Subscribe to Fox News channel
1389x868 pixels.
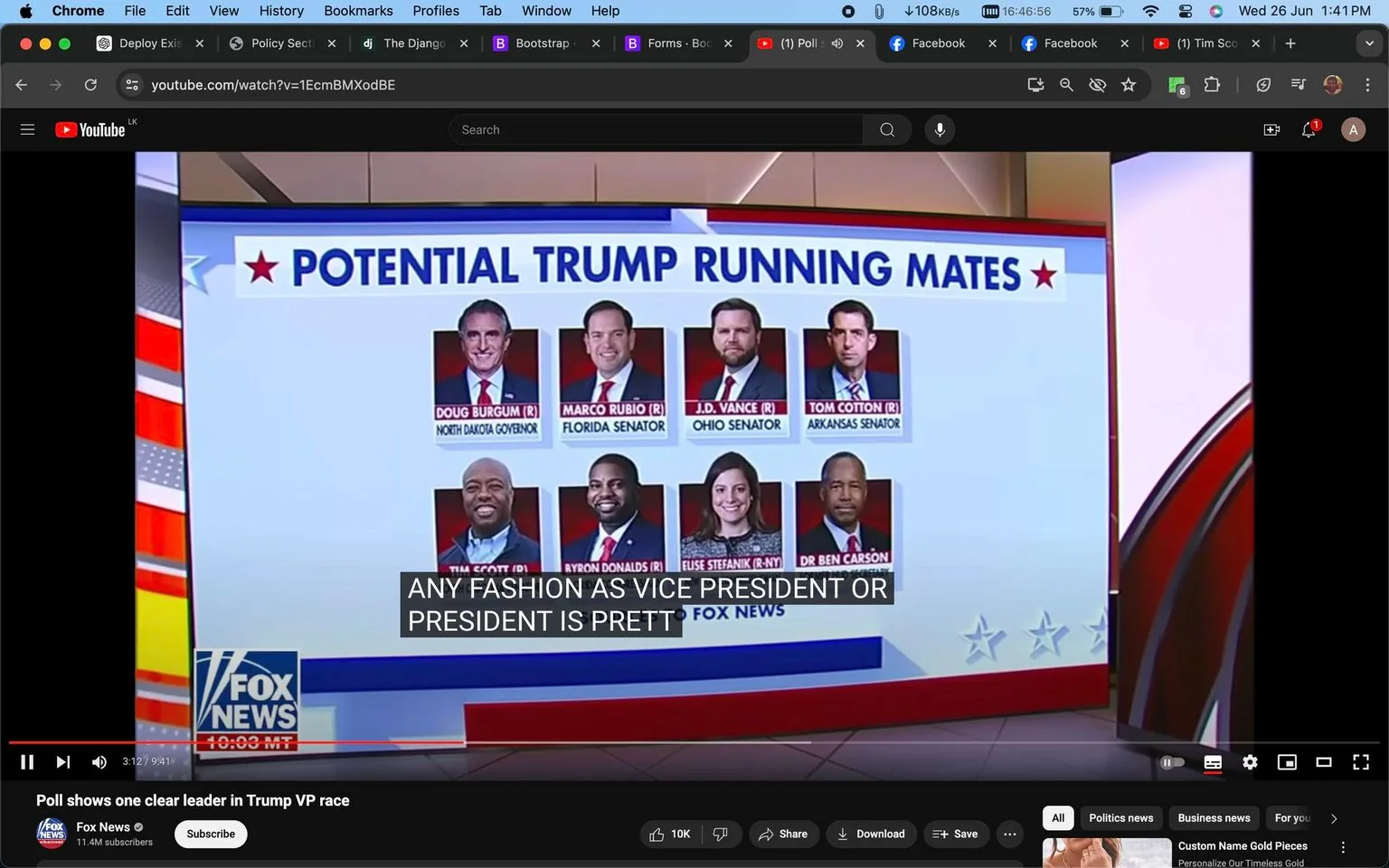(211, 834)
